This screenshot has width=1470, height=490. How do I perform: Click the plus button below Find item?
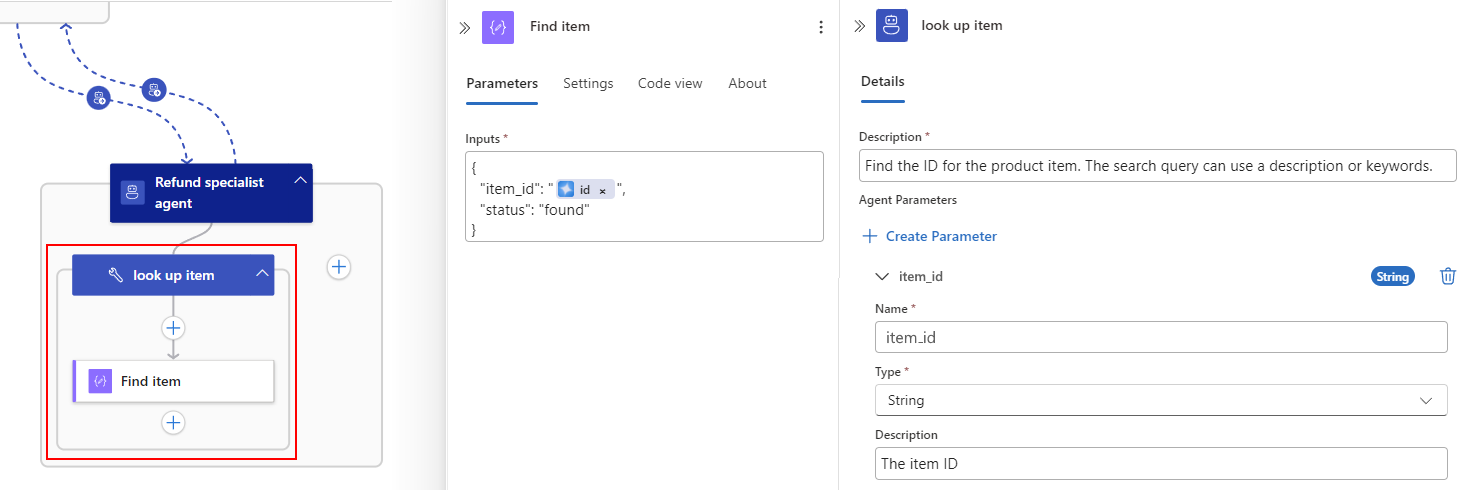[174, 423]
